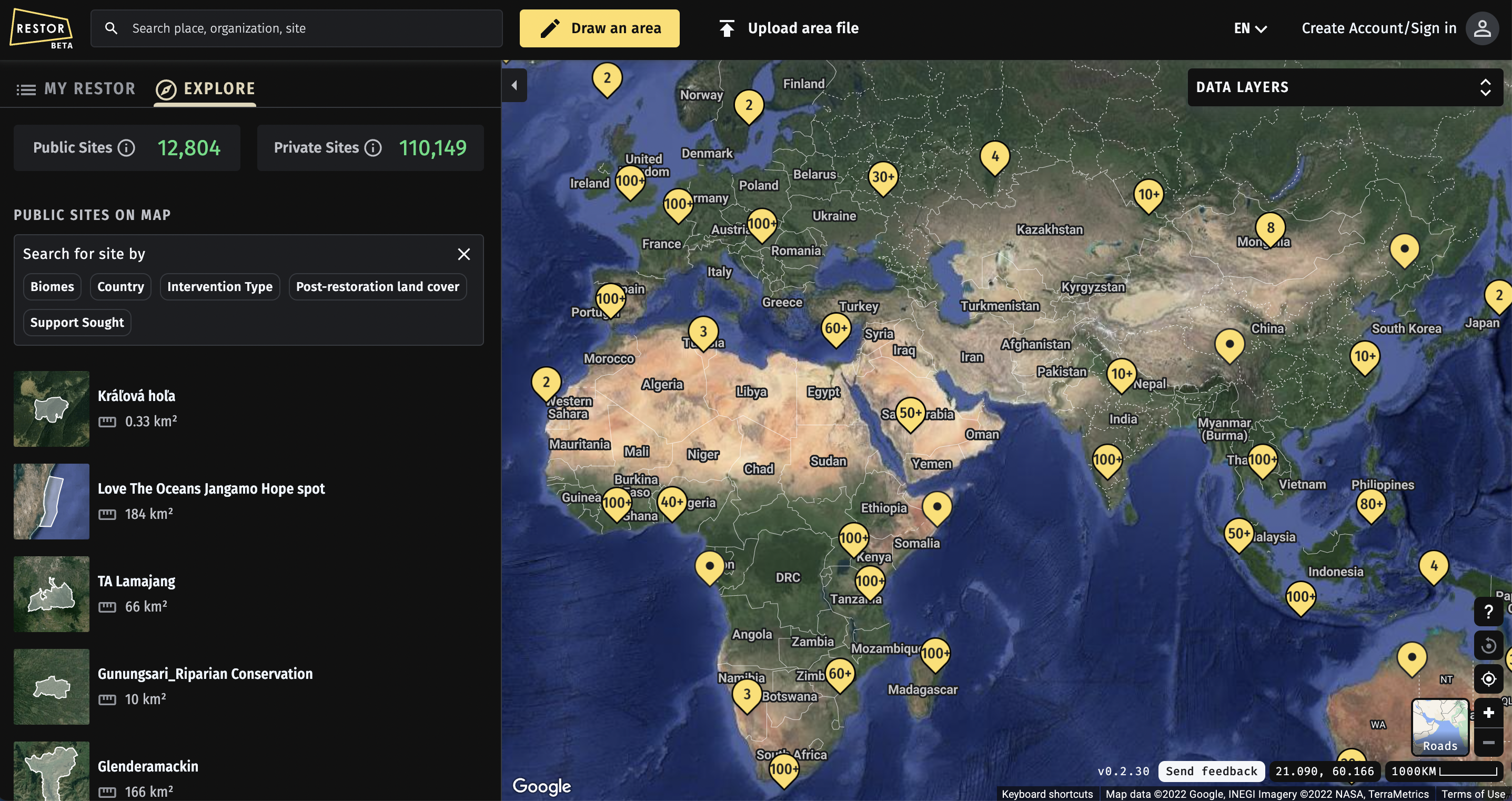Click the Draw an area button
This screenshot has height=801, width=1512.
[x=599, y=28]
